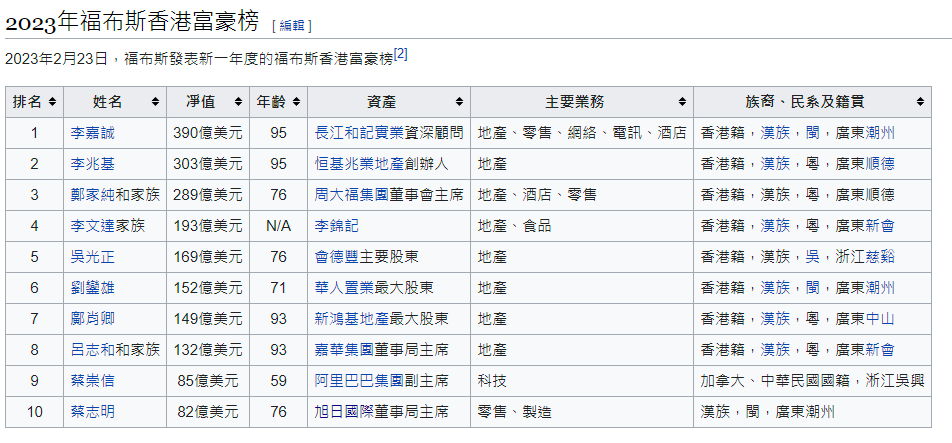Image resolution: width=952 pixels, height=443 pixels.
Task: Sort table by 主要業務 column arrows
Action: pyautogui.click(x=682, y=102)
